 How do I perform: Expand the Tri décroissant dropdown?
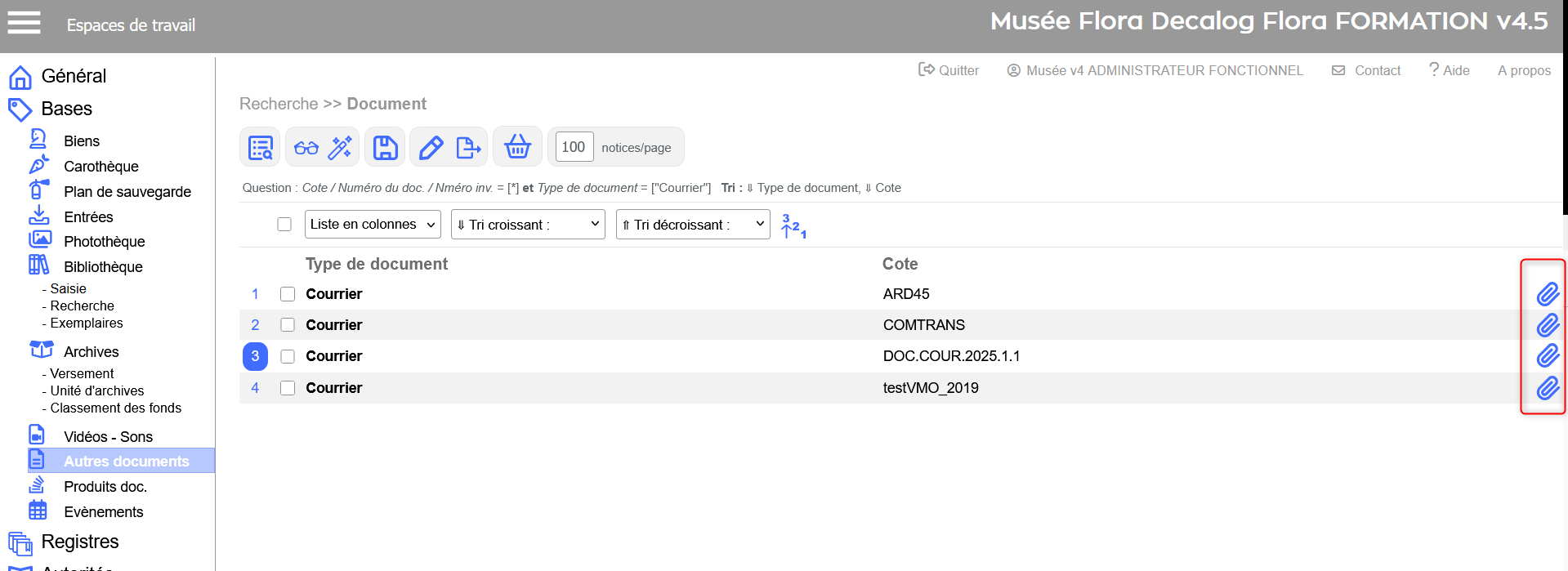click(x=693, y=225)
